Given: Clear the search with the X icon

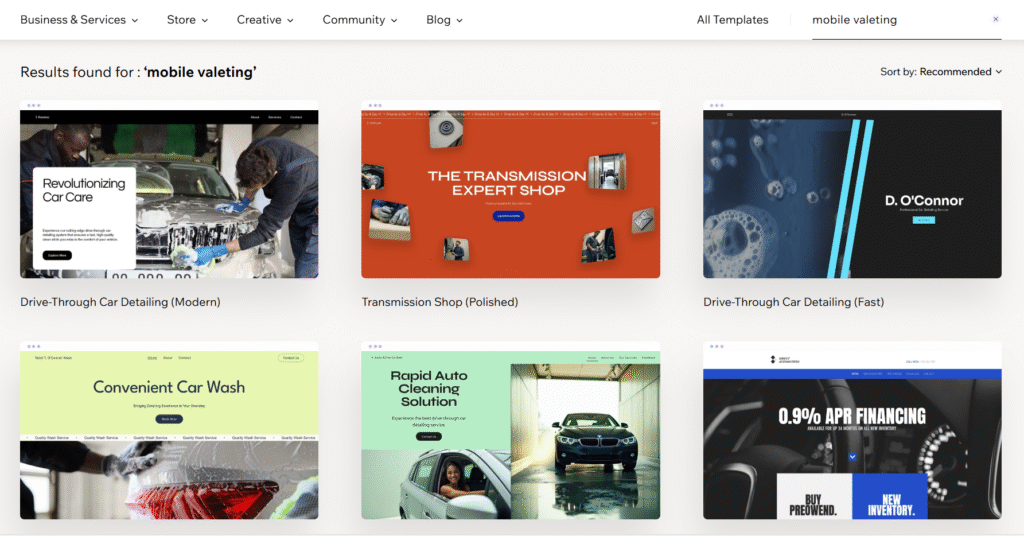Looking at the screenshot, I should pos(995,19).
